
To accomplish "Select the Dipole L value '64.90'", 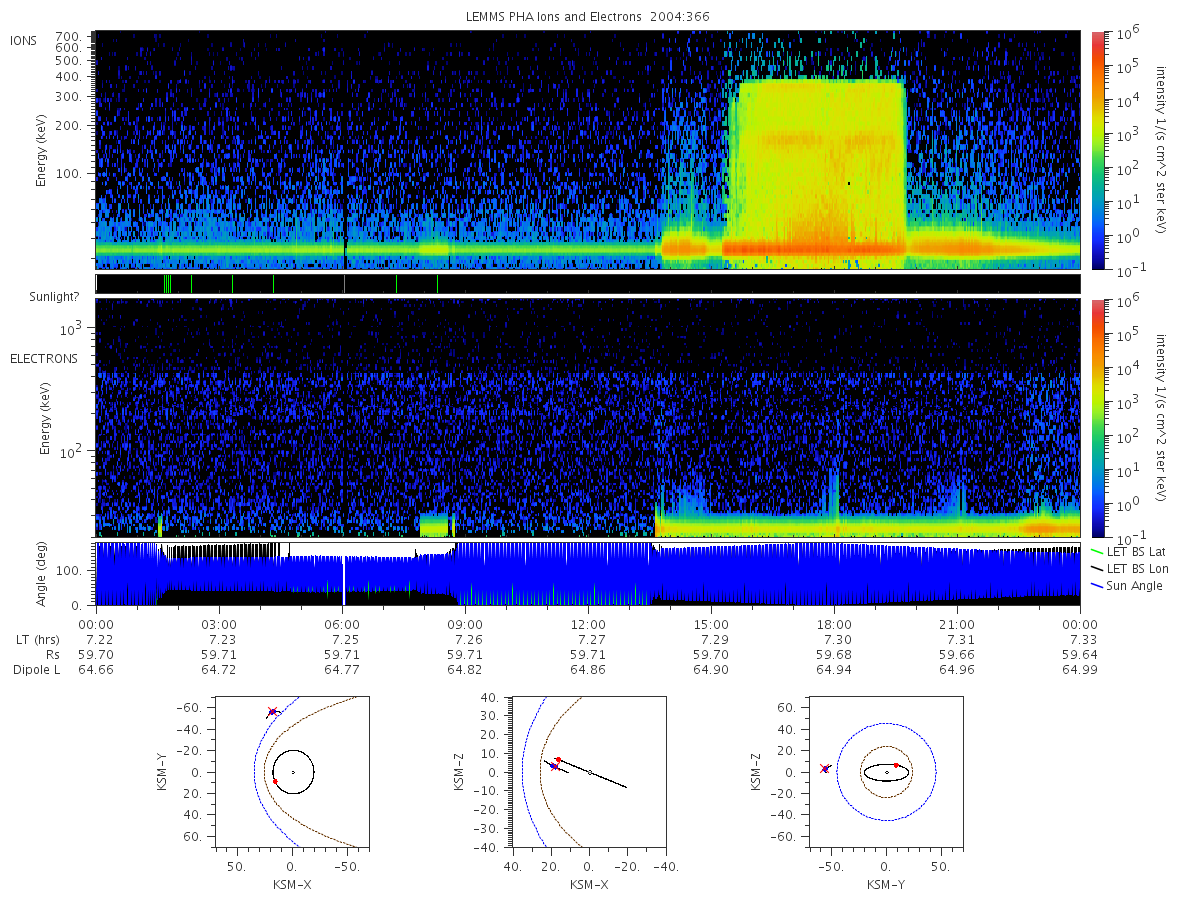I will [711, 669].
